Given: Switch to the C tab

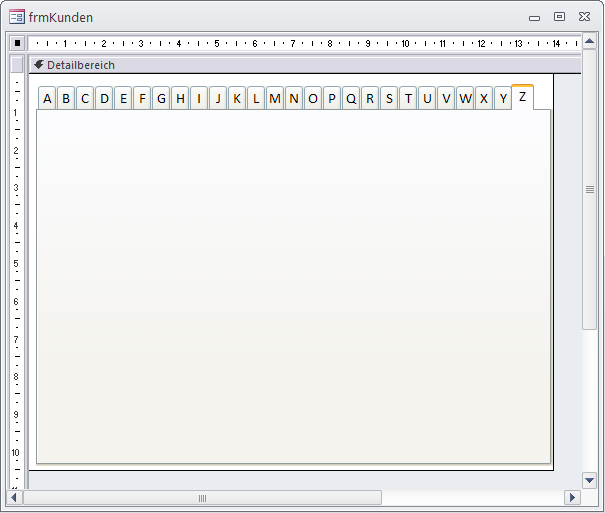Looking at the screenshot, I should tap(85, 98).
